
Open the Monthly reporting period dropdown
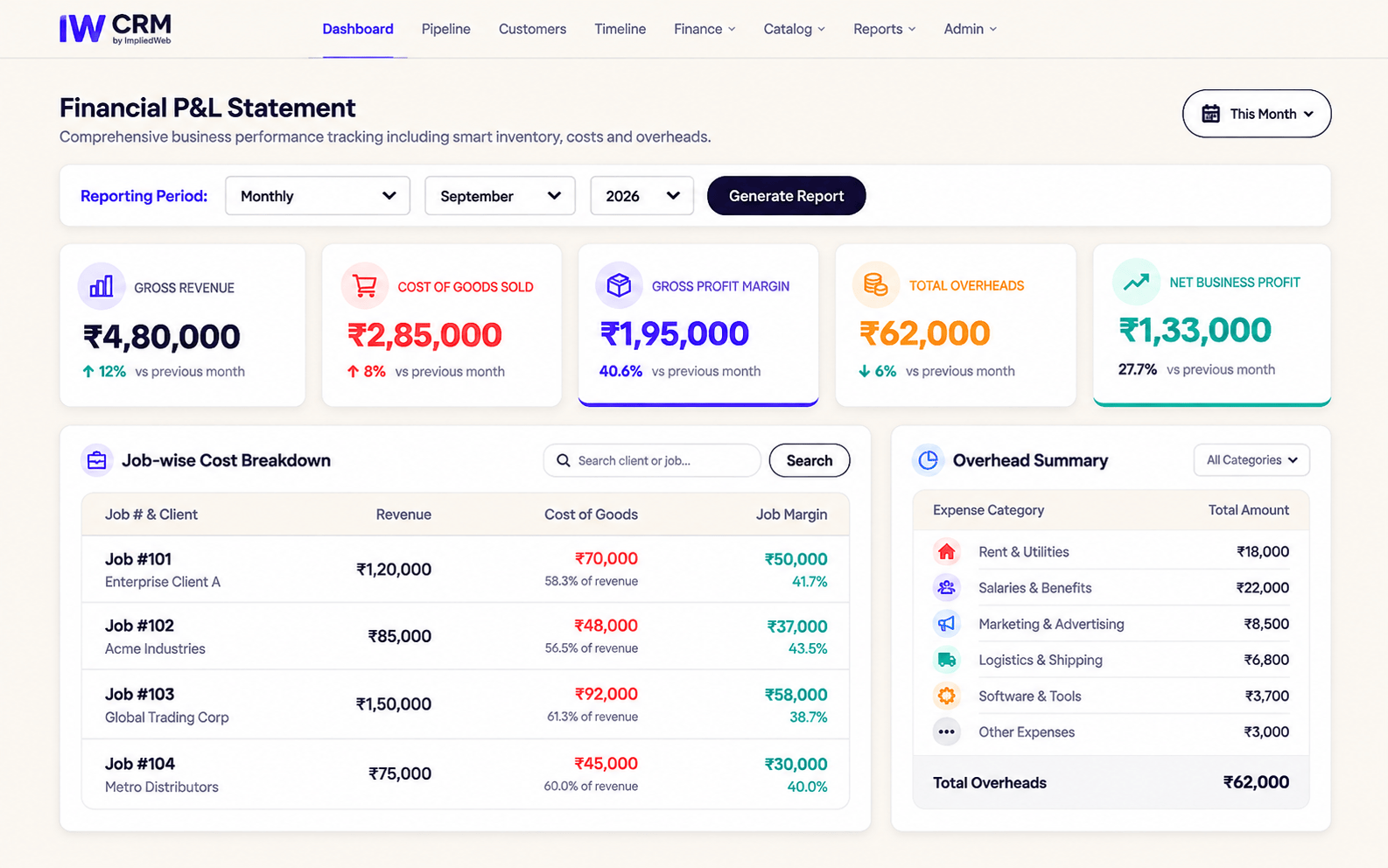point(318,196)
